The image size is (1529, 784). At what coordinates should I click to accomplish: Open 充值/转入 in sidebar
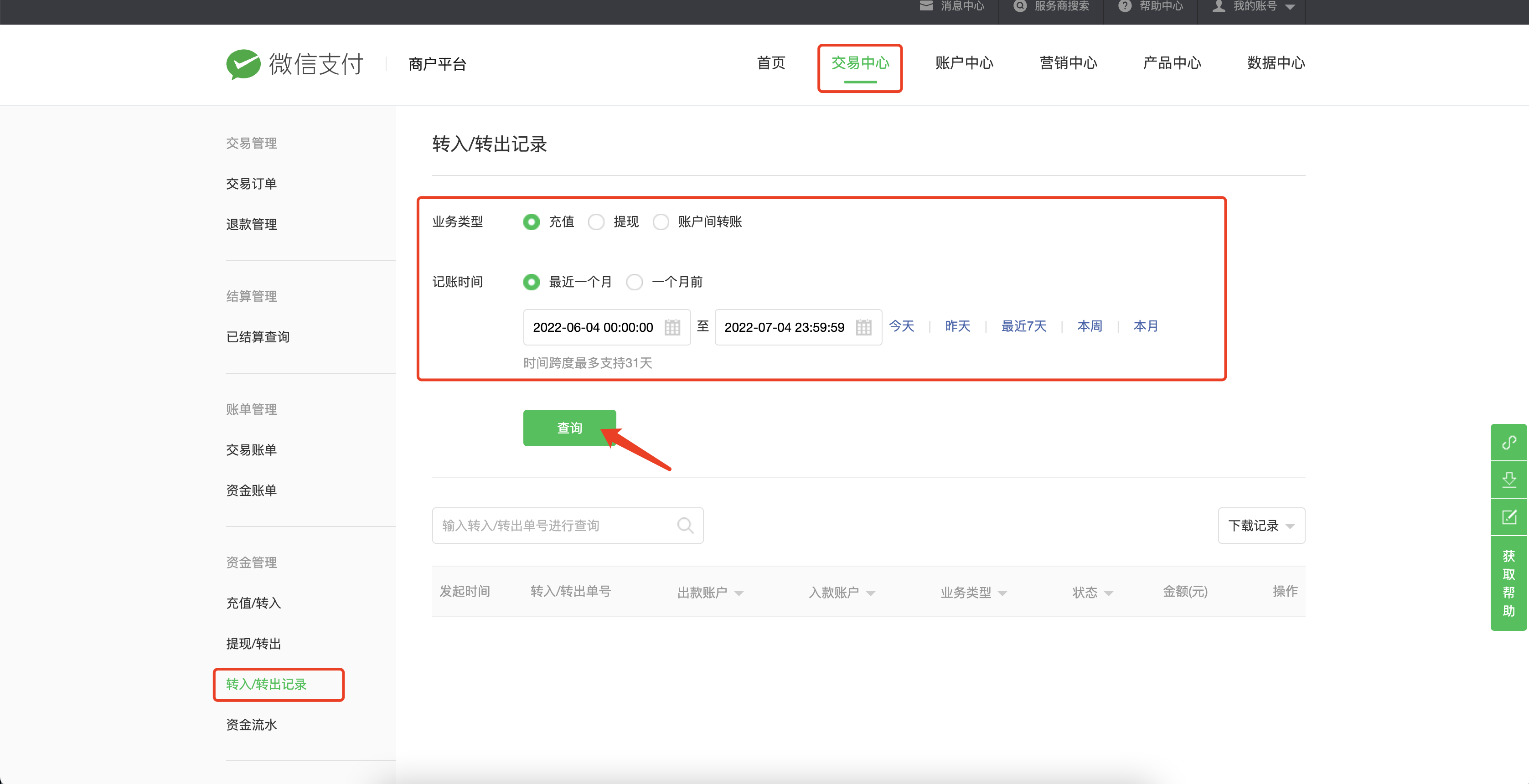[253, 603]
